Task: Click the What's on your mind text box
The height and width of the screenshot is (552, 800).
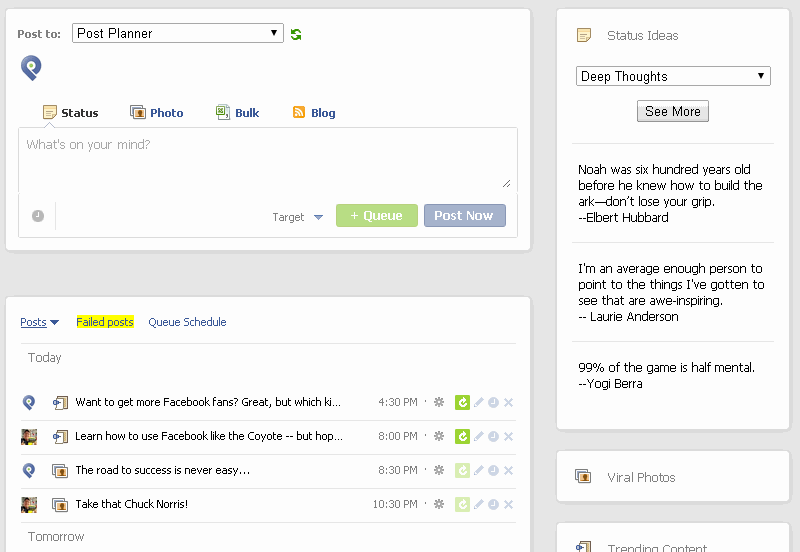Action: click(x=265, y=158)
